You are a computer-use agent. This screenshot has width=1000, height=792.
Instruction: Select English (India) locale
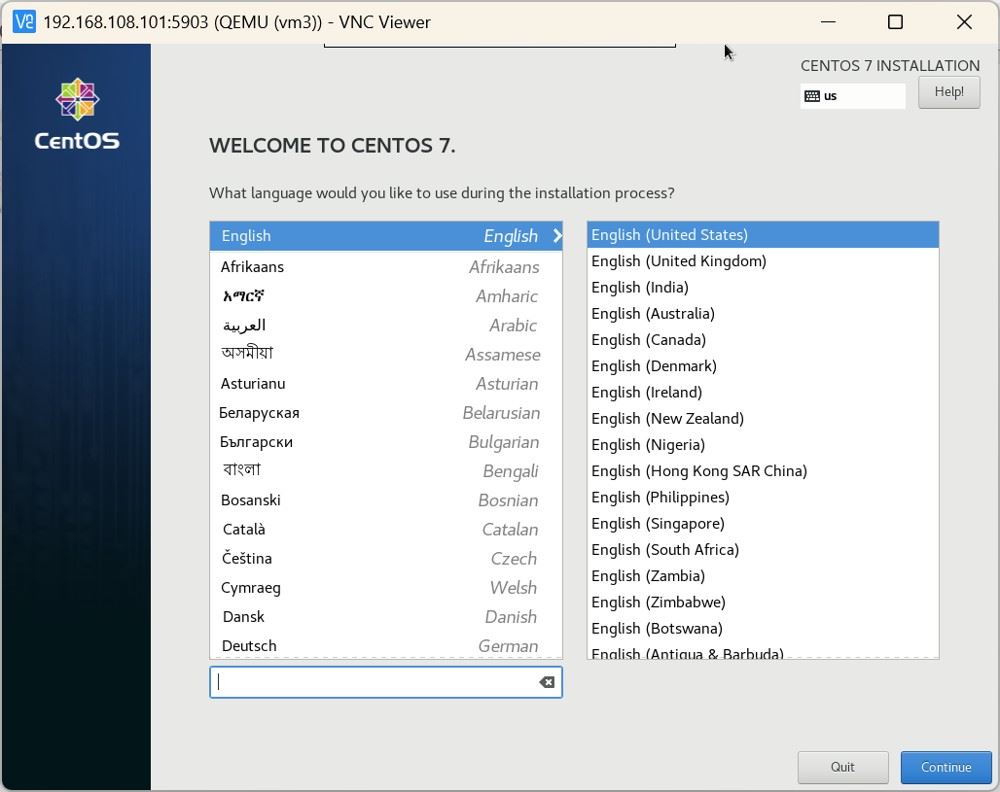click(763, 287)
